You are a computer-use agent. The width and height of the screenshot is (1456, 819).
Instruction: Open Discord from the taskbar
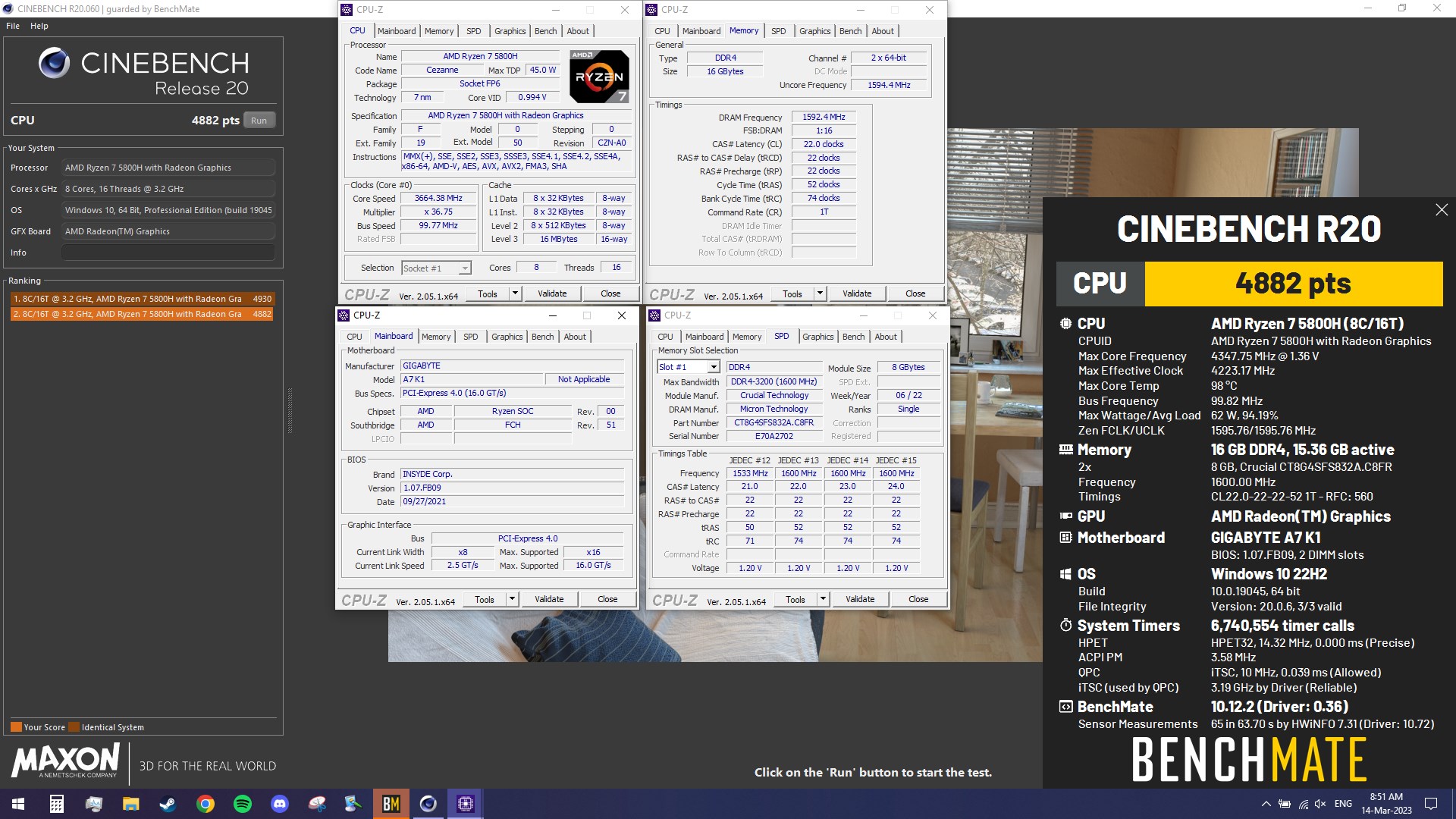click(280, 804)
